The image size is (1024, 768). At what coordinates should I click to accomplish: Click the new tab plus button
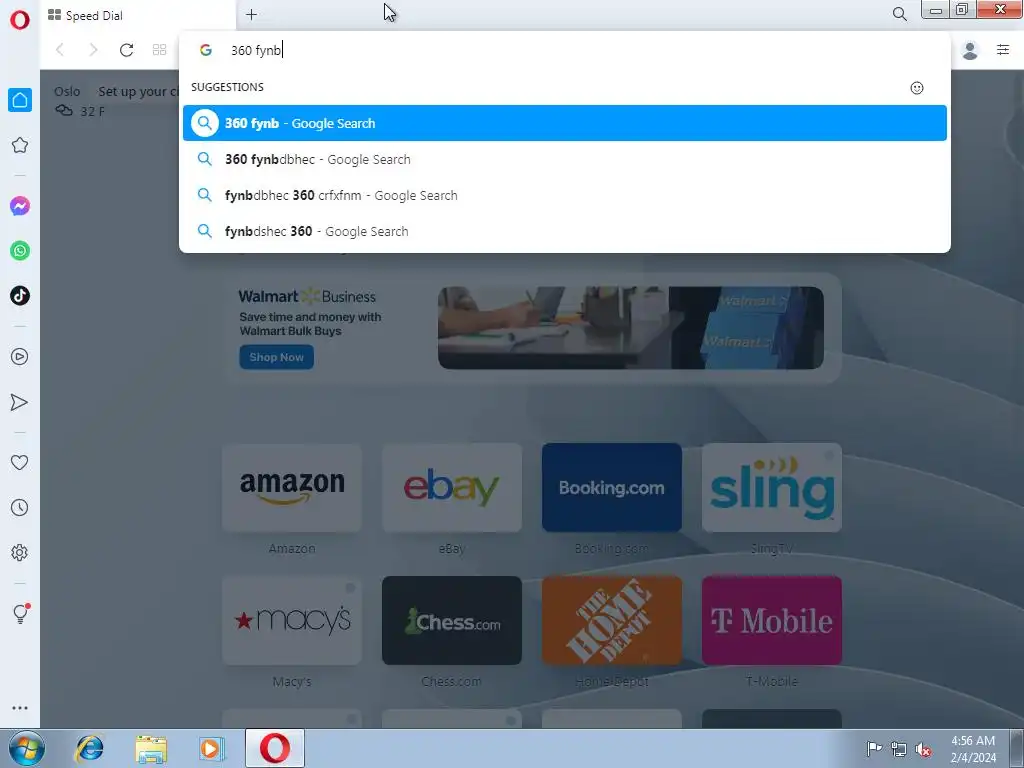(x=251, y=14)
